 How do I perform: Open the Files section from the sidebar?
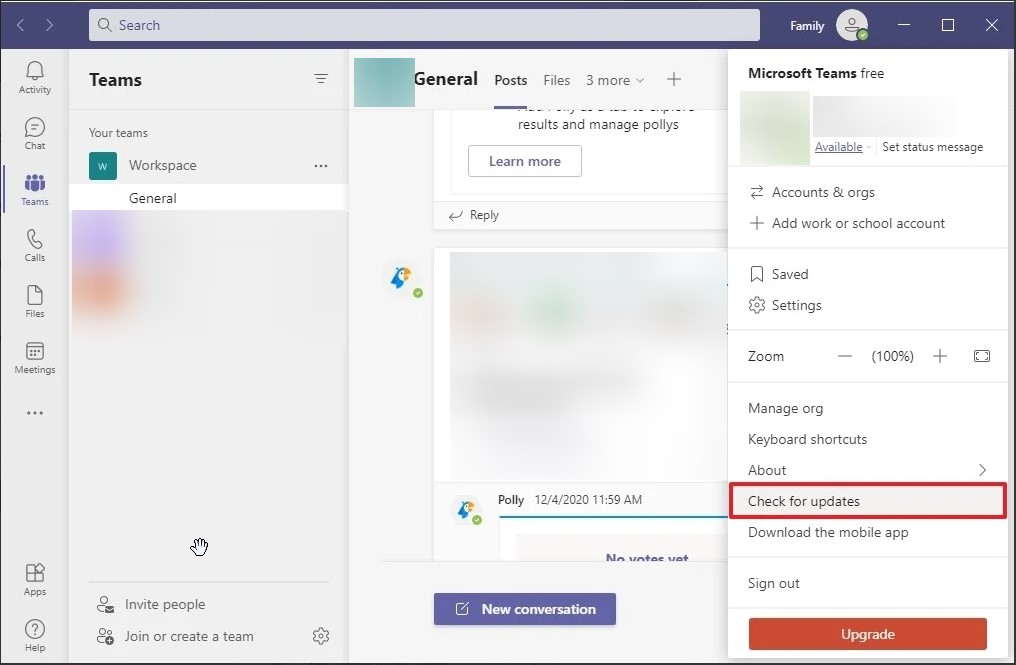click(x=34, y=300)
